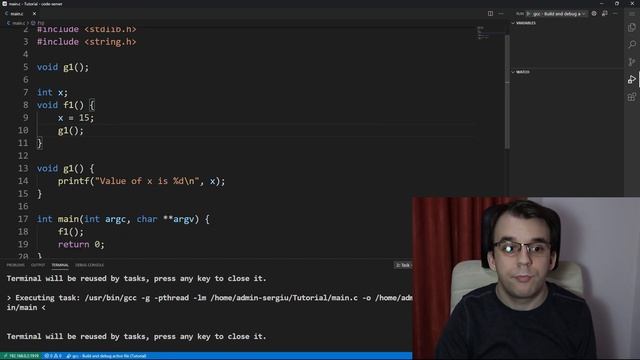Click the first 'Terminal will be reused' line
The image size is (640, 360).
tap(136, 278)
